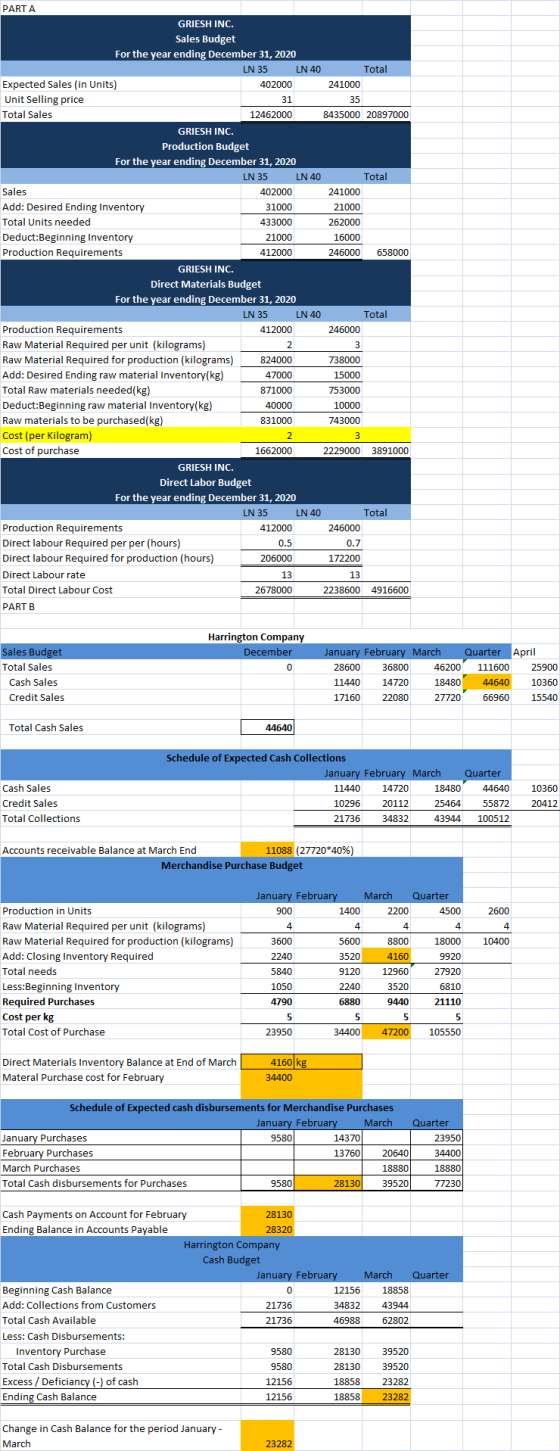Select Unit Selling price value 31
This screenshot has width=560, height=1451.
[285, 99]
